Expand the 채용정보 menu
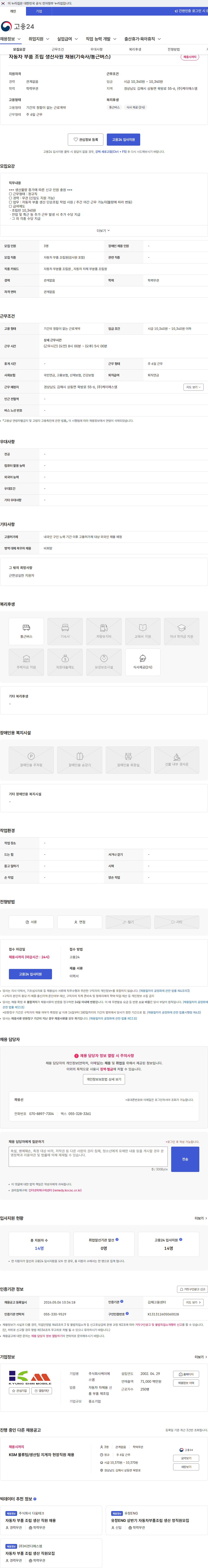Screen dimensions: 208x1568 (10, 39)
